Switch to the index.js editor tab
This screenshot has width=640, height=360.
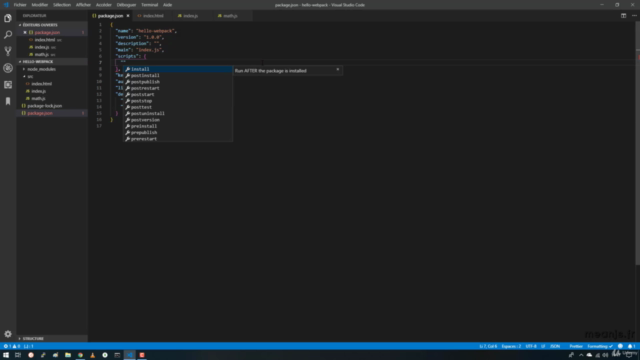(191, 16)
